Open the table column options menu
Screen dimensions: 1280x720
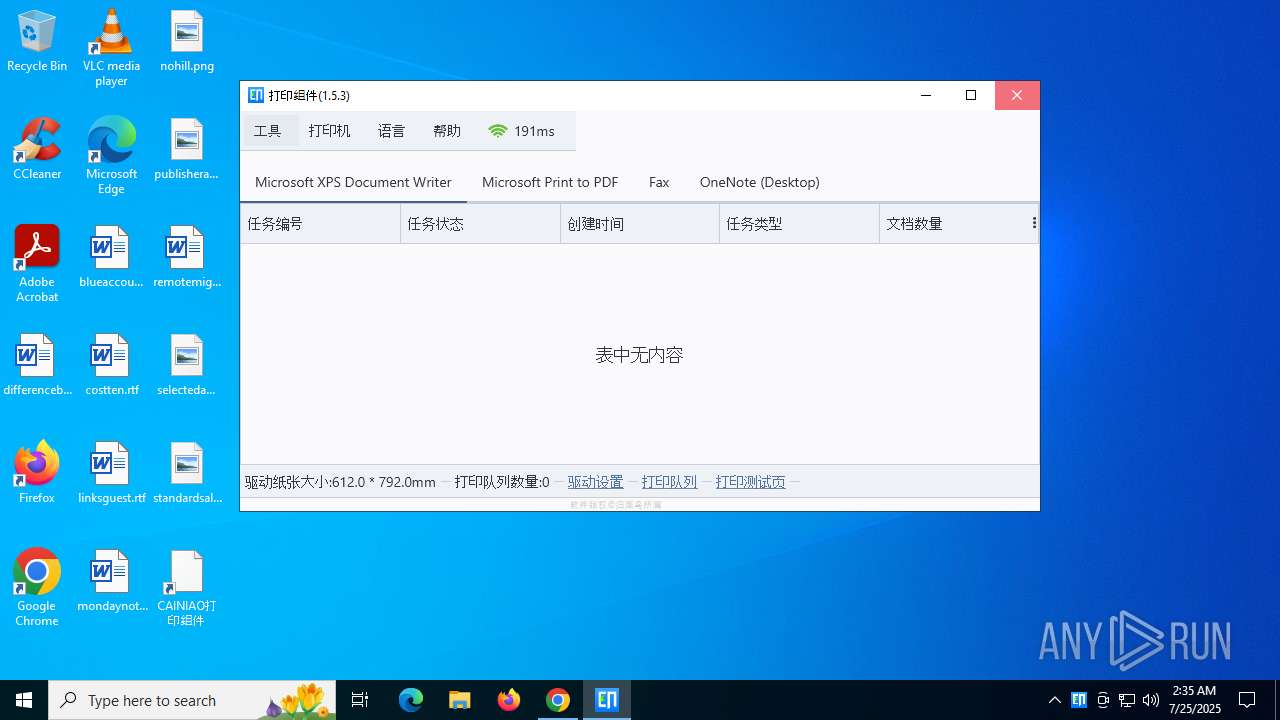click(1034, 223)
